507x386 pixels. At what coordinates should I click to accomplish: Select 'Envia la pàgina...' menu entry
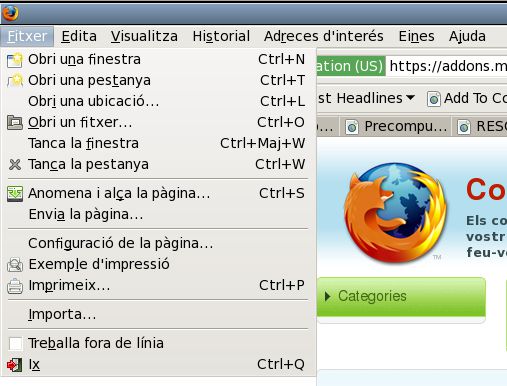(x=157, y=215)
